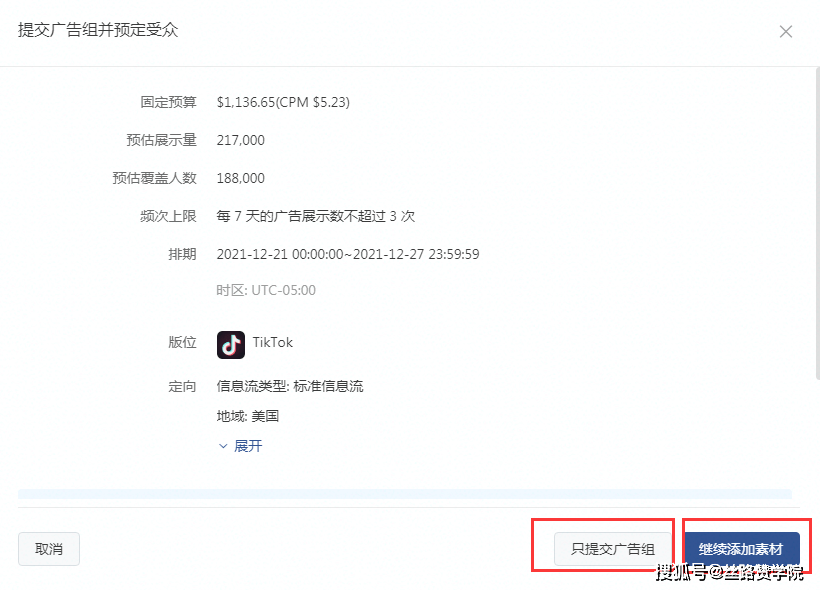Select the estimated impressions value 217,000
Viewport: 820px width, 590px height.
[x=241, y=140]
